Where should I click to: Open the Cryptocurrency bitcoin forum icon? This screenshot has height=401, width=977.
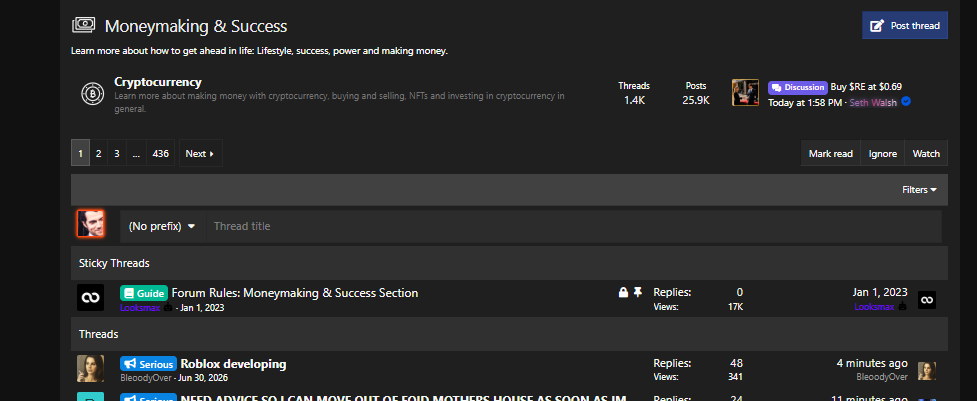pos(93,93)
